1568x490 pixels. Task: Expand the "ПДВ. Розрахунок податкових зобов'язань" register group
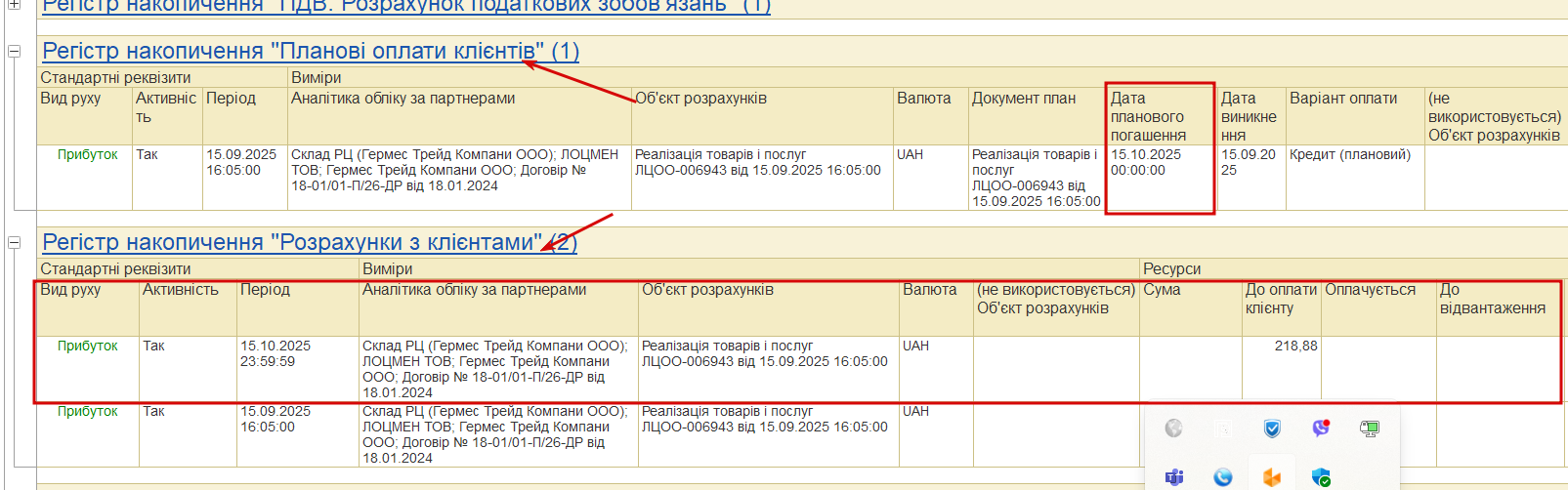click(14, 5)
